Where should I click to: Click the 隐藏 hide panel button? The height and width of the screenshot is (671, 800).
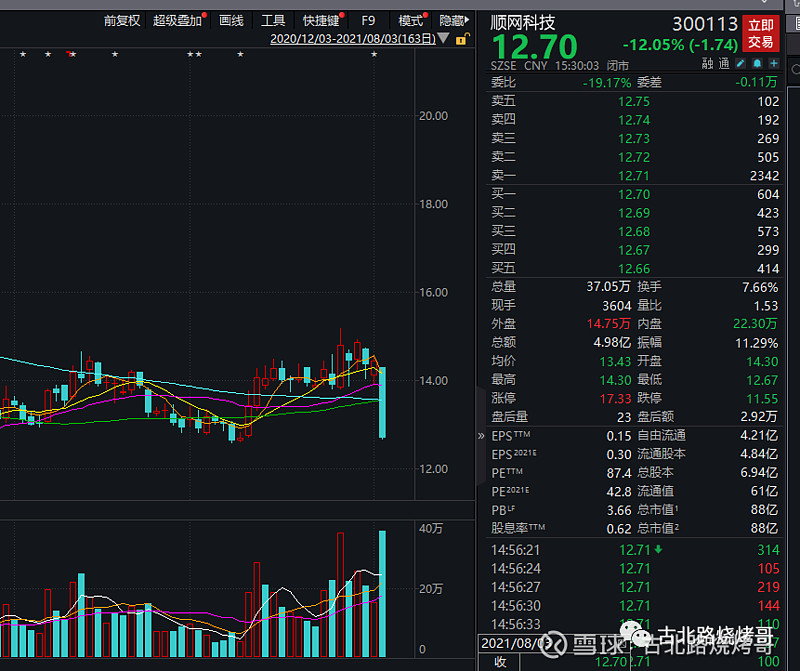[x=454, y=21]
